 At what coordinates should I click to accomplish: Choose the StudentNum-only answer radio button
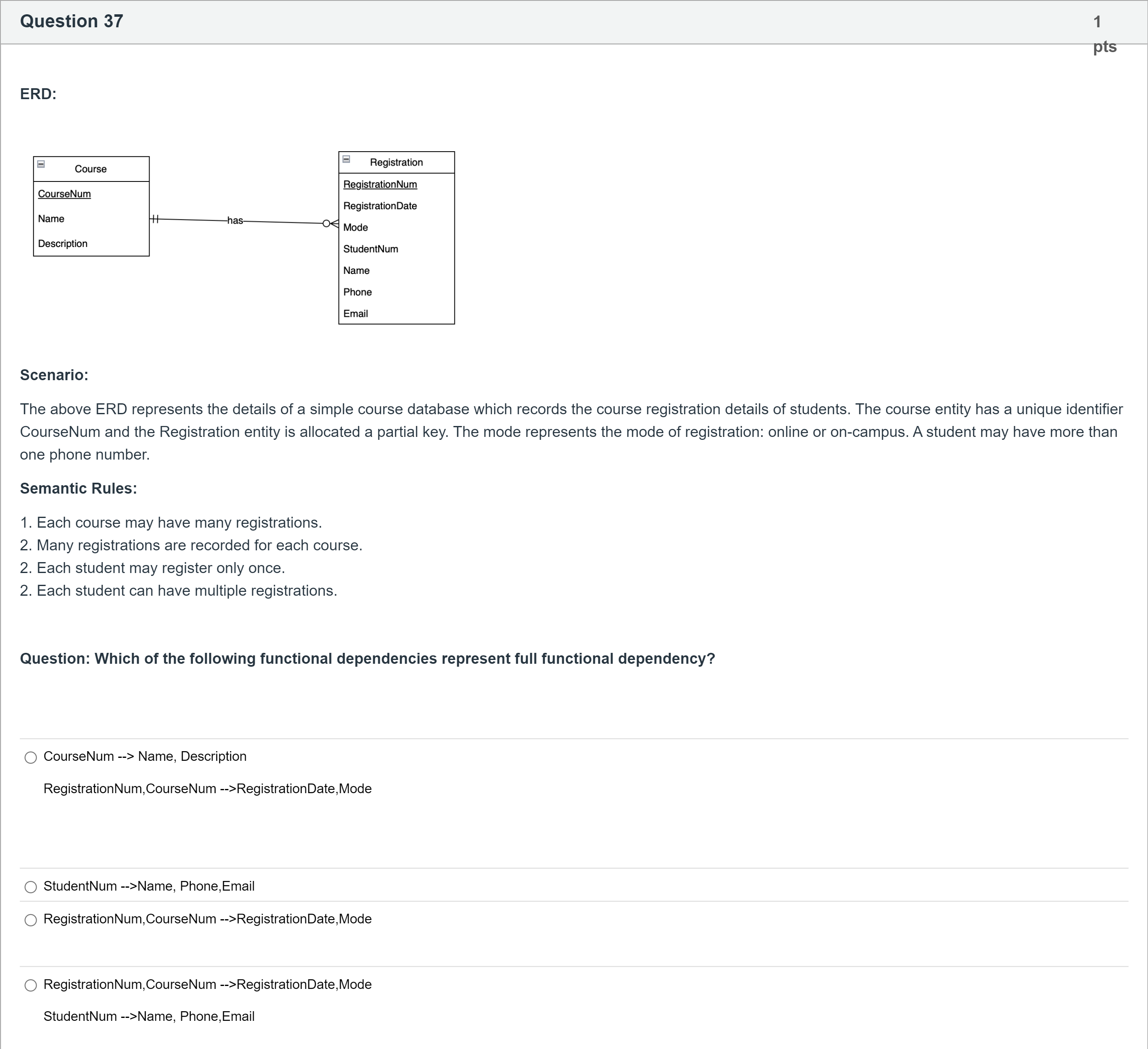(31, 887)
